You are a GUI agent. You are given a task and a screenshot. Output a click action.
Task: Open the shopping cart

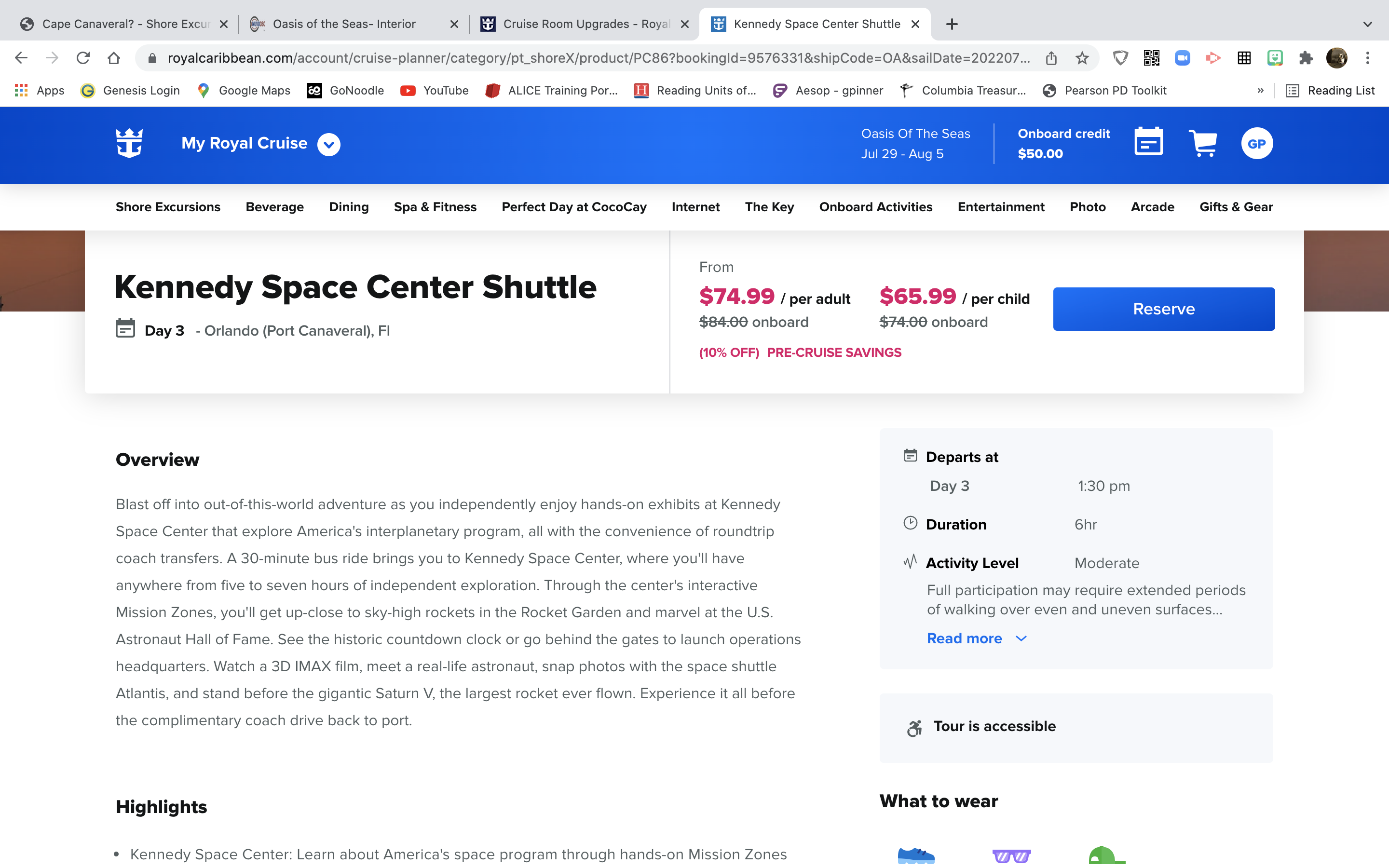1202,143
